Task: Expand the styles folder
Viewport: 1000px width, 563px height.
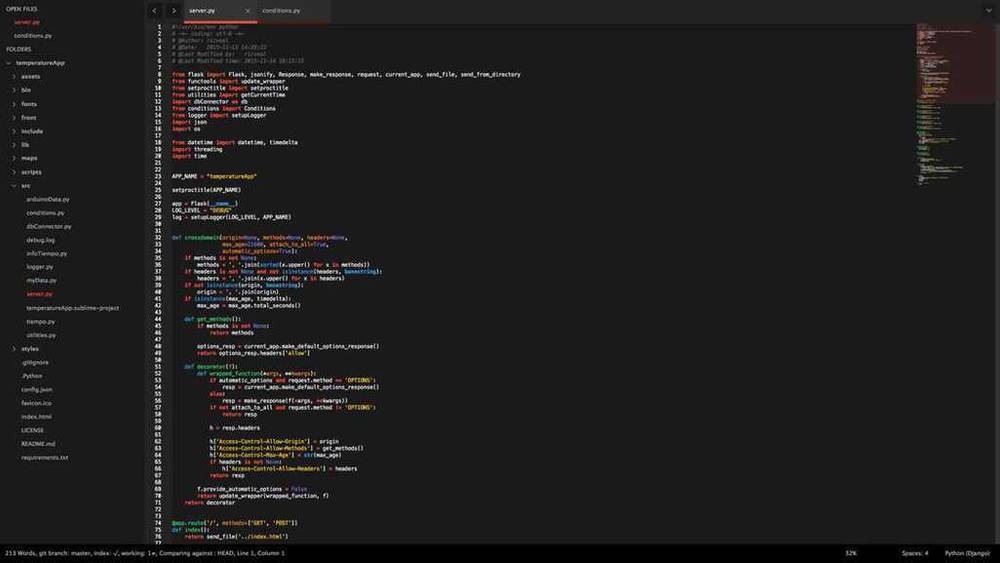Action: (14, 348)
